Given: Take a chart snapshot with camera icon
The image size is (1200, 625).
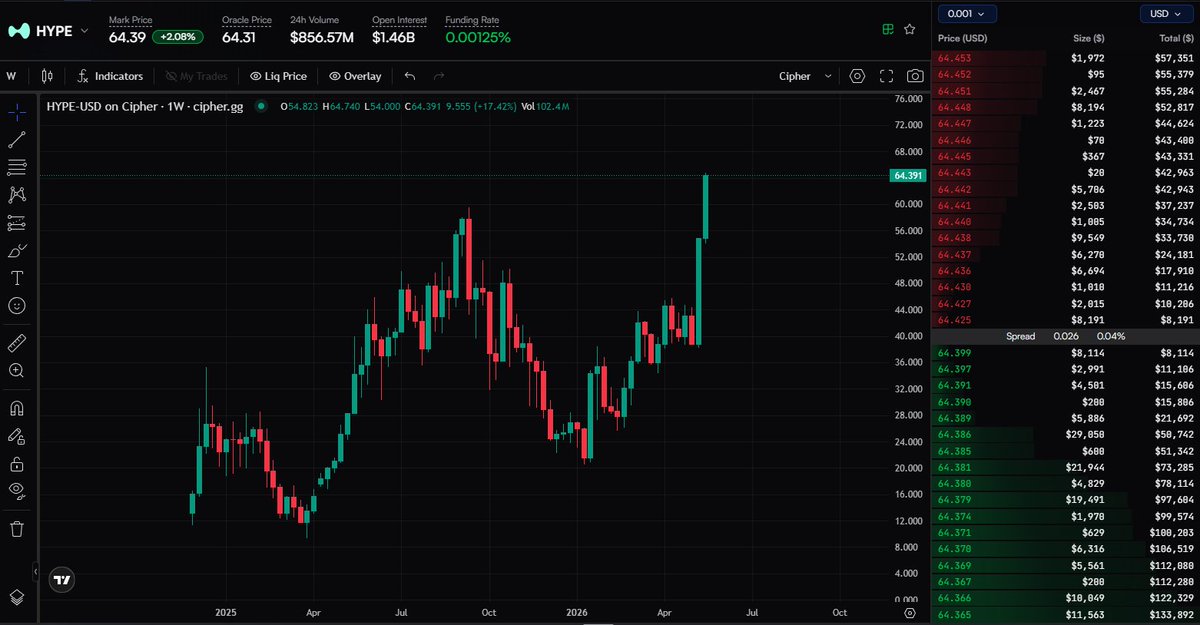Looking at the screenshot, I should [x=915, y=76].
